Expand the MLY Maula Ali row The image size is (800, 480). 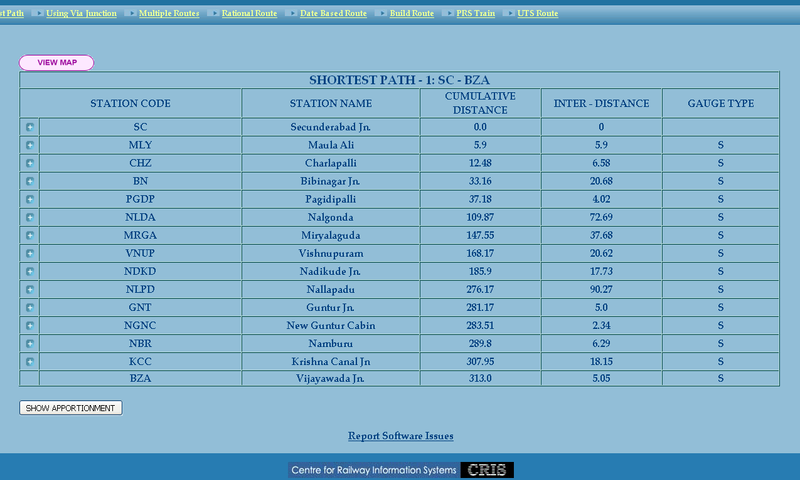30,145
